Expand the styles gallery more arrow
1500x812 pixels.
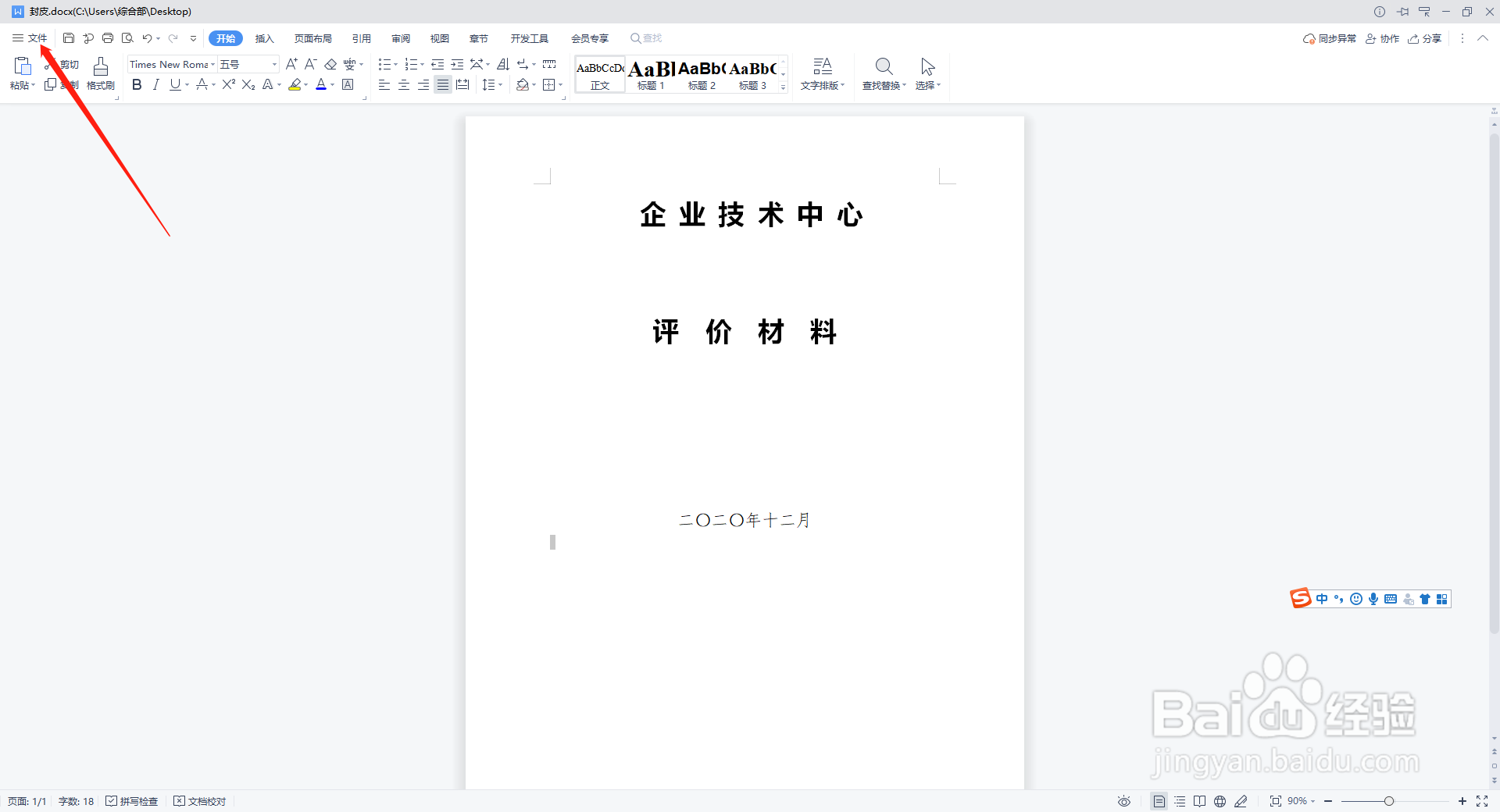783,87
